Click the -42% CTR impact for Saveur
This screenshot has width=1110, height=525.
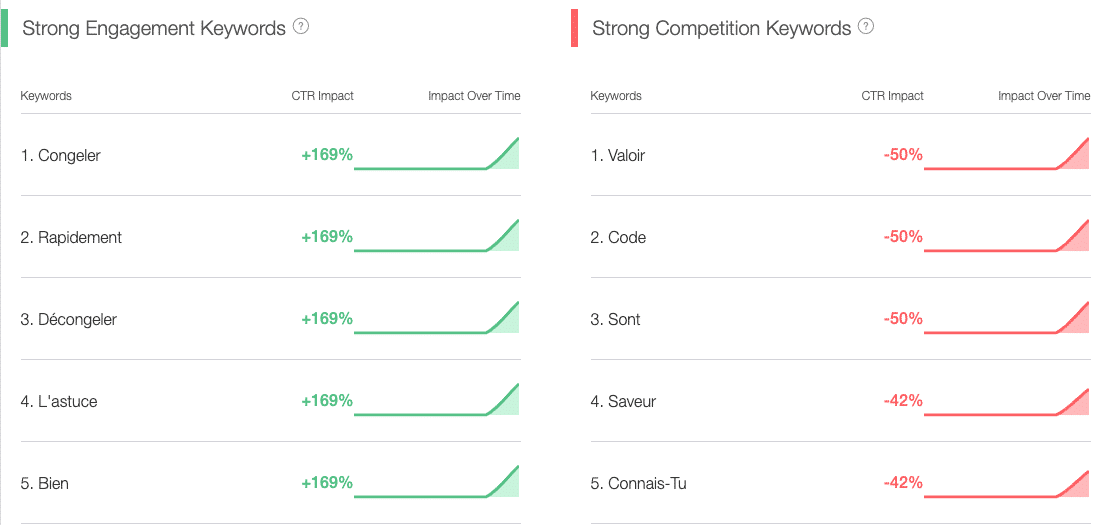coord(903,401)
